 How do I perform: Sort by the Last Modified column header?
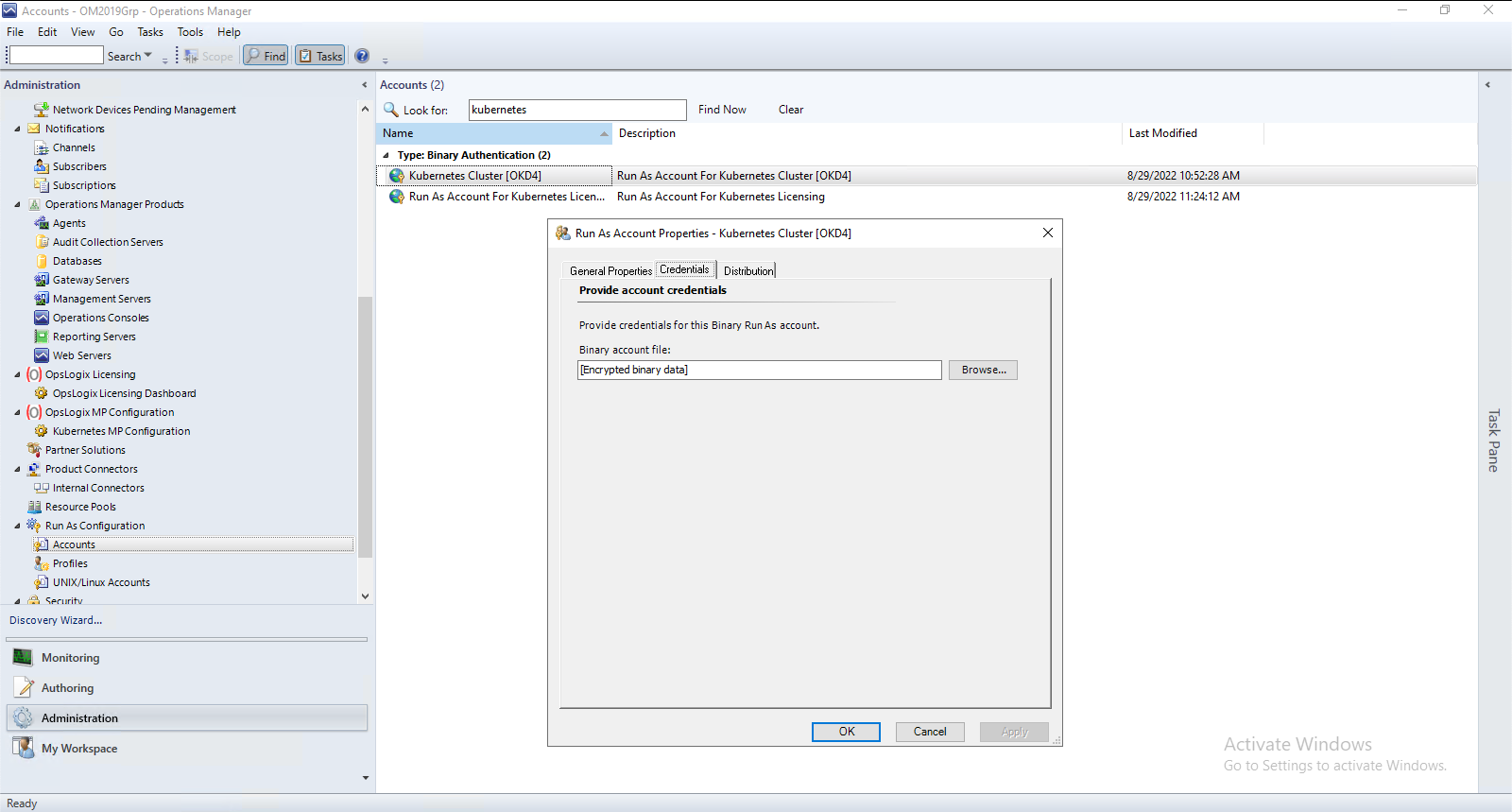[x=1193, y=133]
